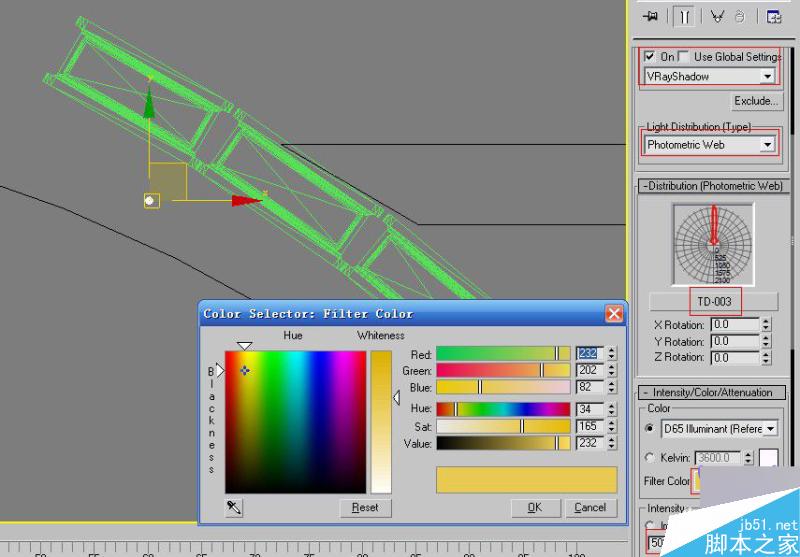Click the Red value field showing 232
The image size is (800, 557).
coord(591,353)
